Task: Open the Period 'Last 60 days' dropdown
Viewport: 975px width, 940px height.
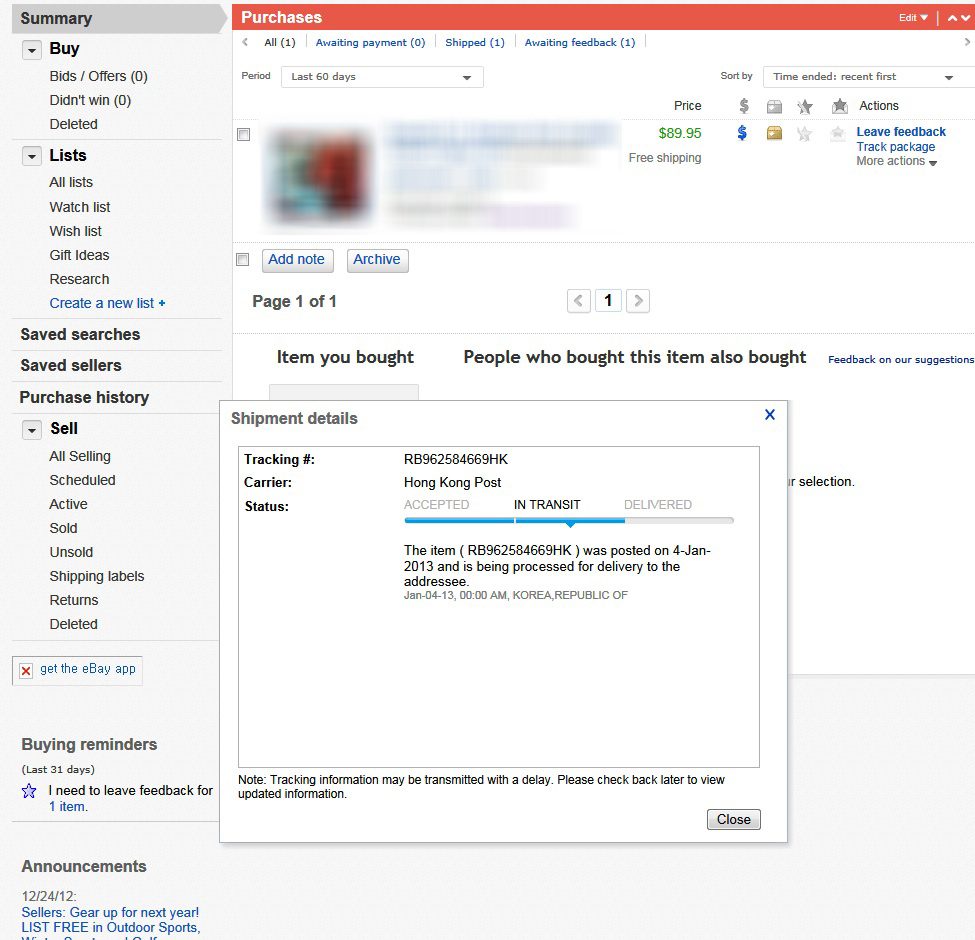Action: [382, 77]
